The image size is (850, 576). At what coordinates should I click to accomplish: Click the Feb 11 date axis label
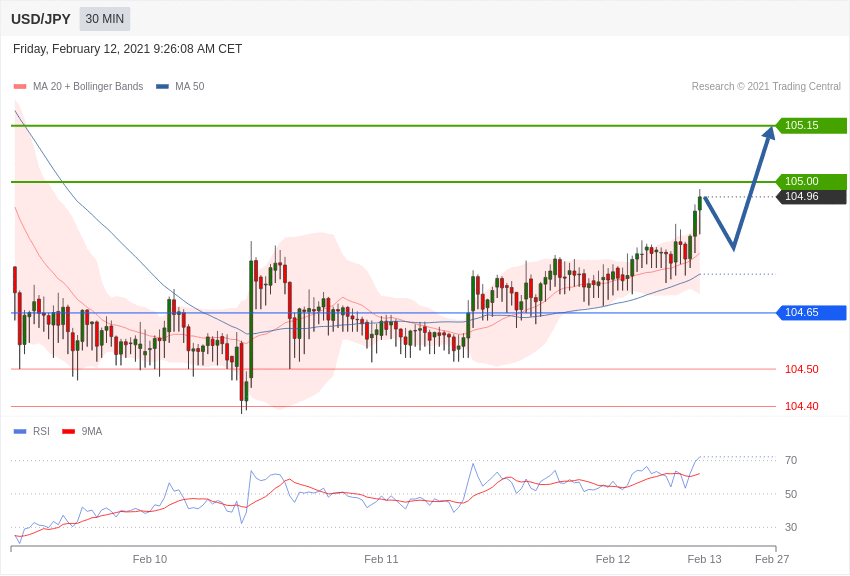381,560
